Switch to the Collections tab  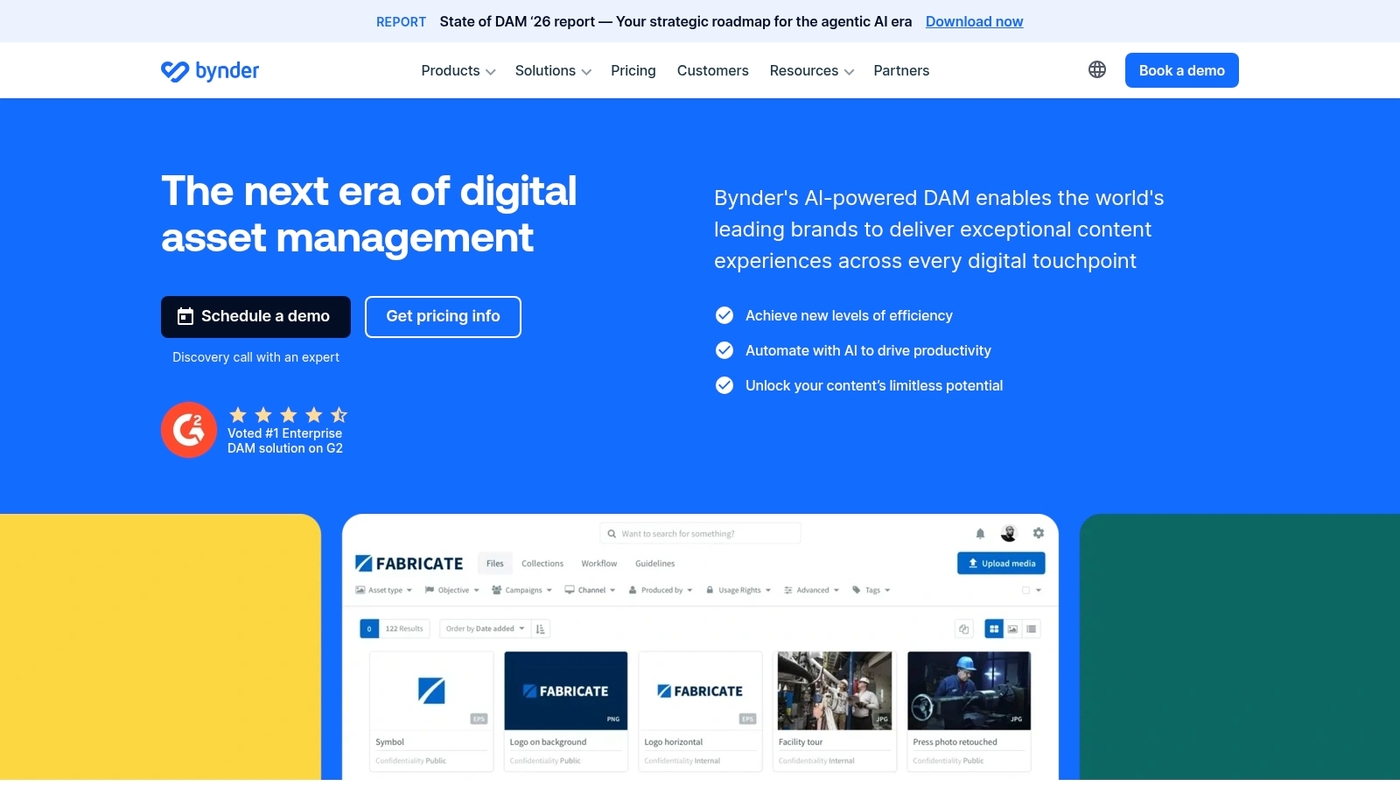click(542, 563)
